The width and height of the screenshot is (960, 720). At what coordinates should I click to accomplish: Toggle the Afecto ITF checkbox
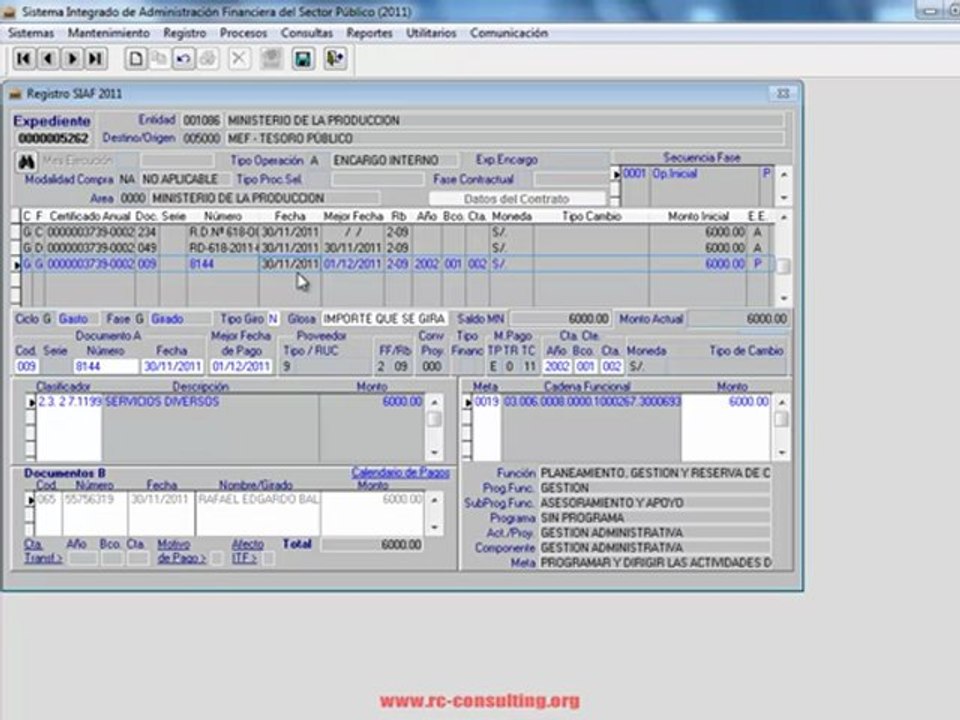(268, 558)
